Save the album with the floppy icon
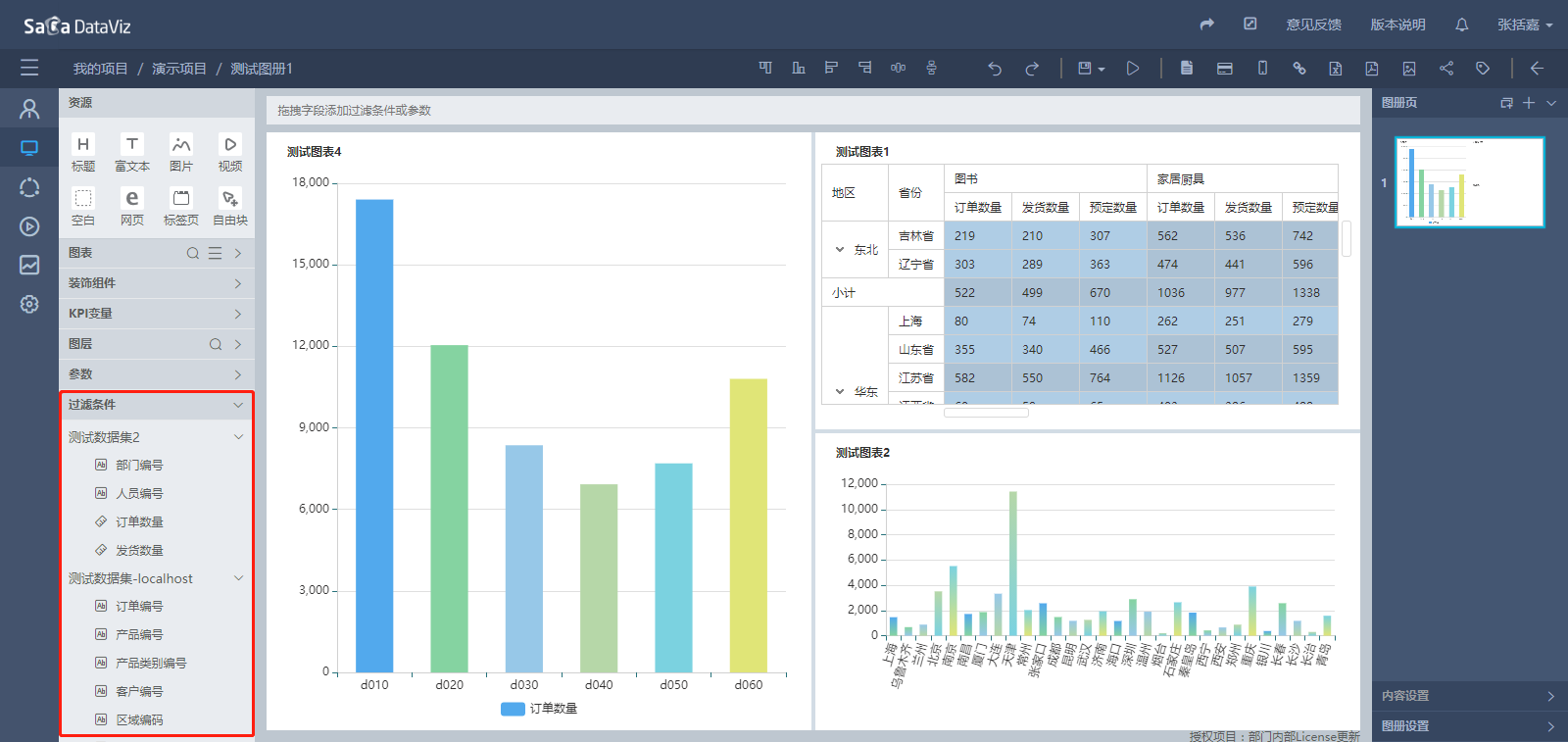The image size is (1568, 742). pyautogui.click(x=1085, y=68)
